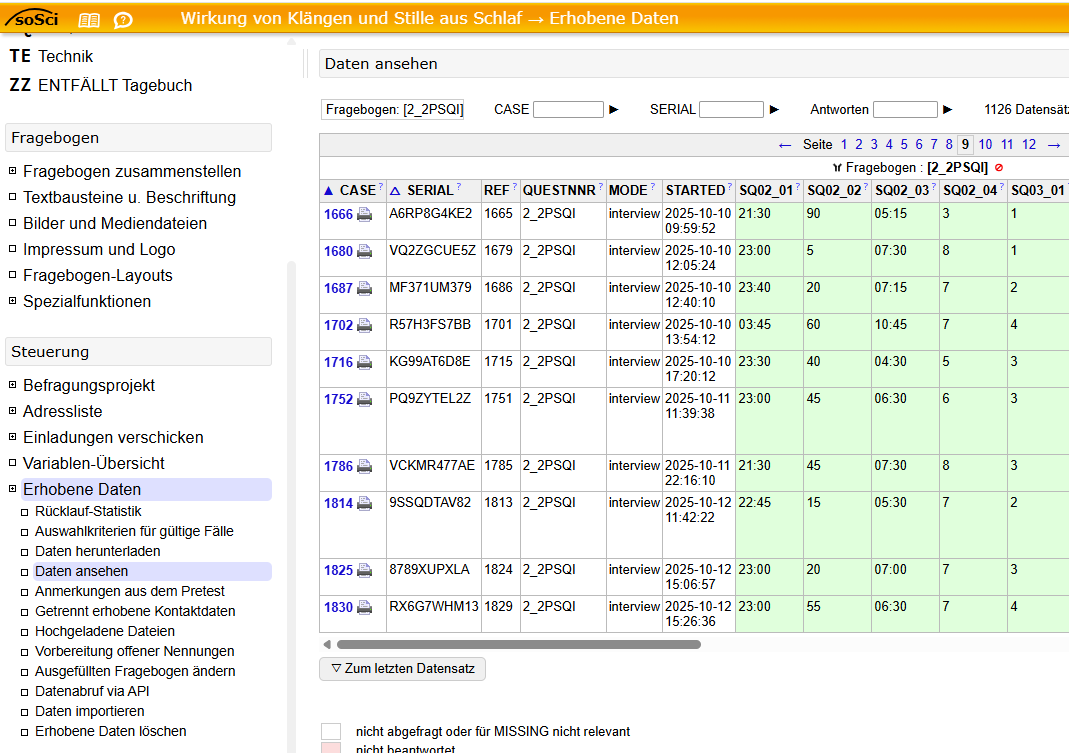Go to previous page with left arrow
Screen dimensions: 1069x753
(785, 145)
